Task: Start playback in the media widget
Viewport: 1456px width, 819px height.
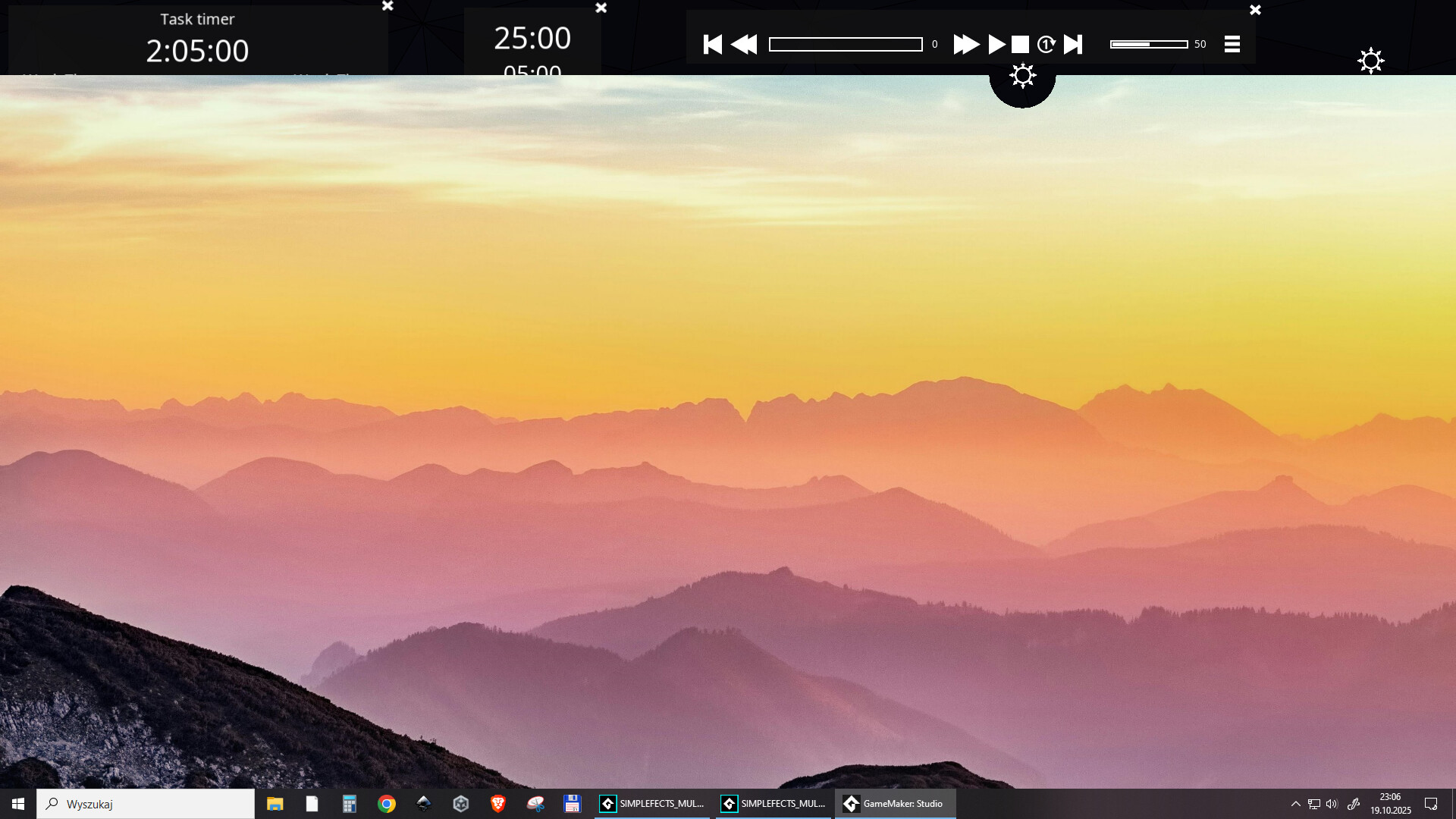Action: point(996,44)
